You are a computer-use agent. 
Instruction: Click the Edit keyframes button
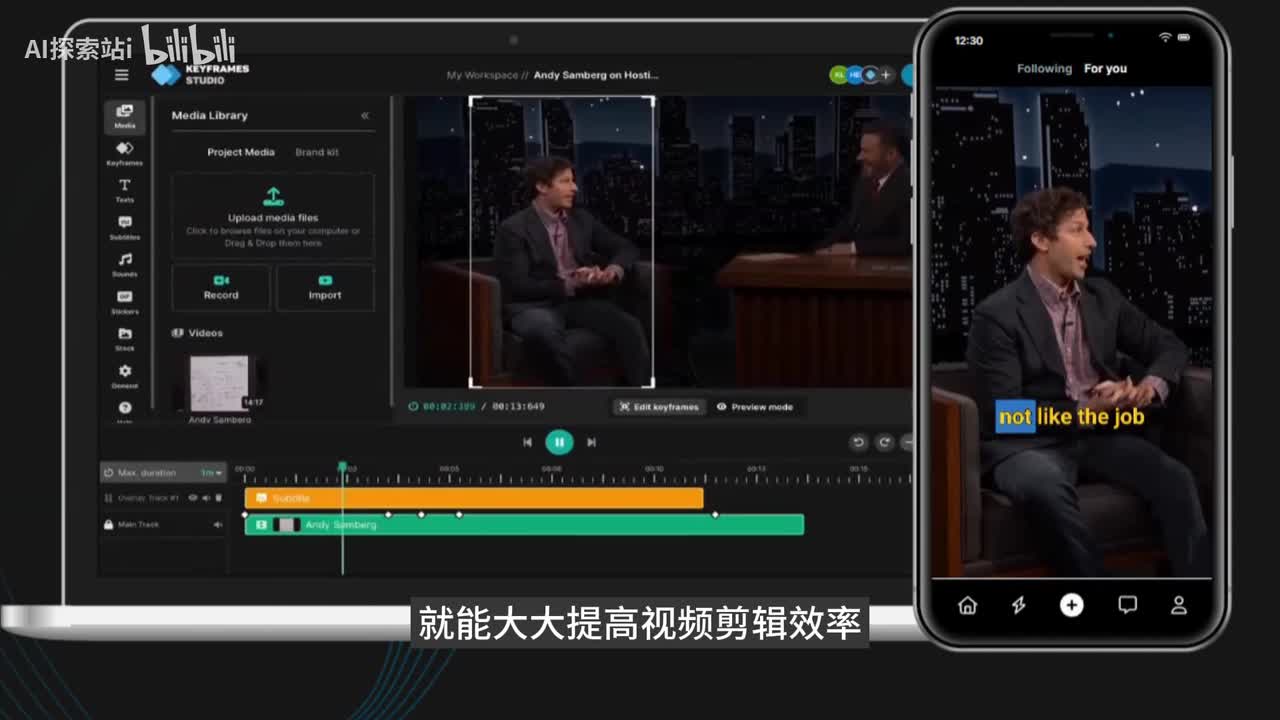pyautogui.click(x=659, y=407)
